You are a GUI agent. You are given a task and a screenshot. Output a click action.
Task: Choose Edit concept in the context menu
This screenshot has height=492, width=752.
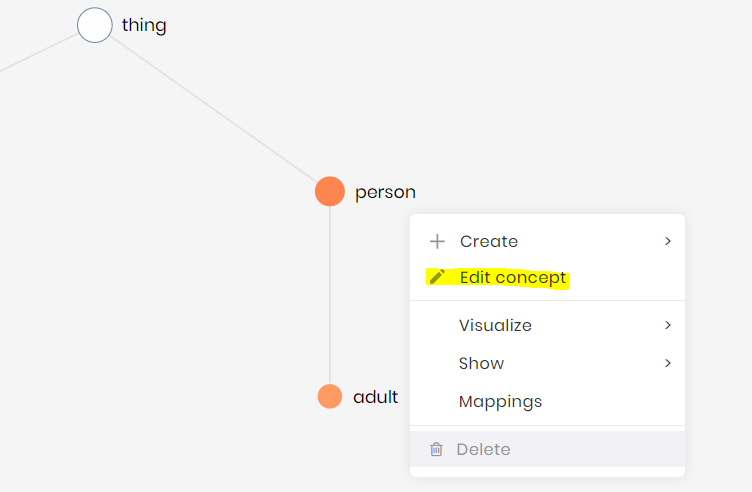(513, 277)
